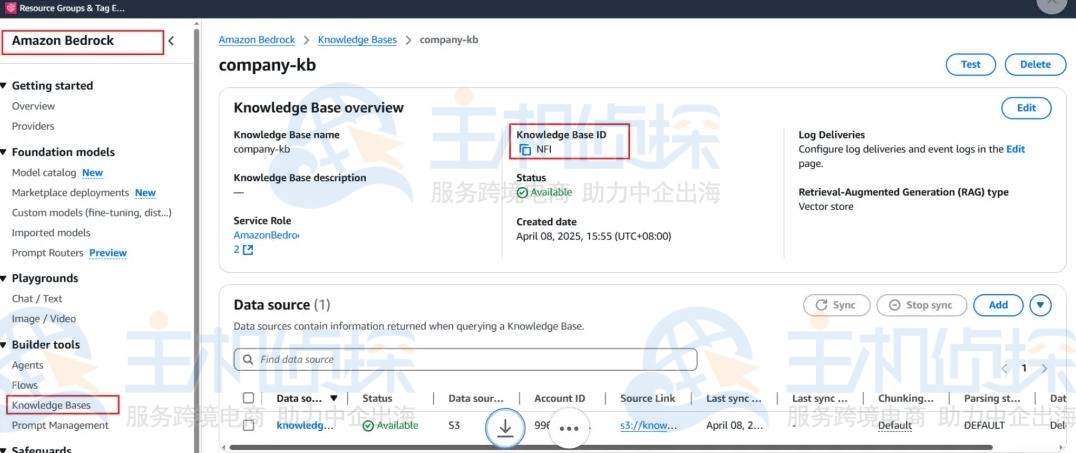1076x453 pixels.
Task: Click the first Last sync column header
Action: tap(734, 398)
